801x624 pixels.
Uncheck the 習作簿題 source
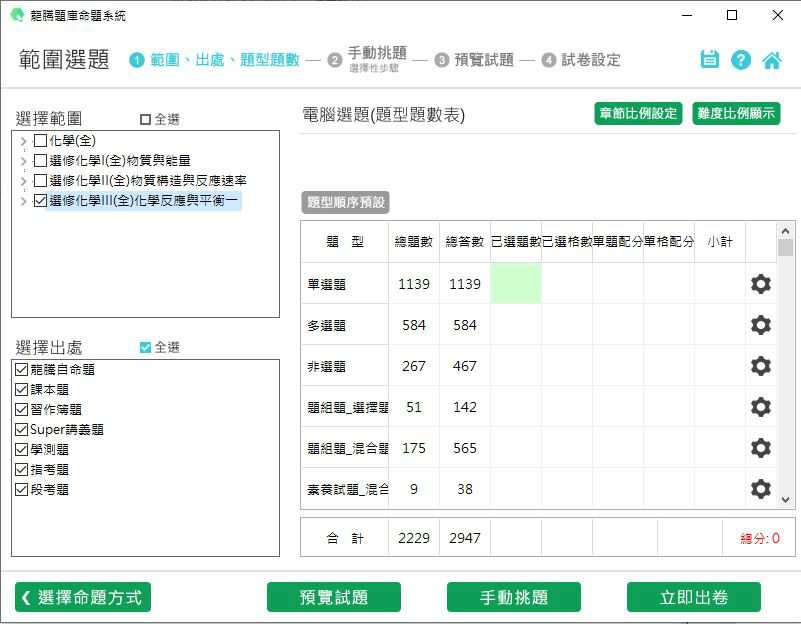coord(21,410)
